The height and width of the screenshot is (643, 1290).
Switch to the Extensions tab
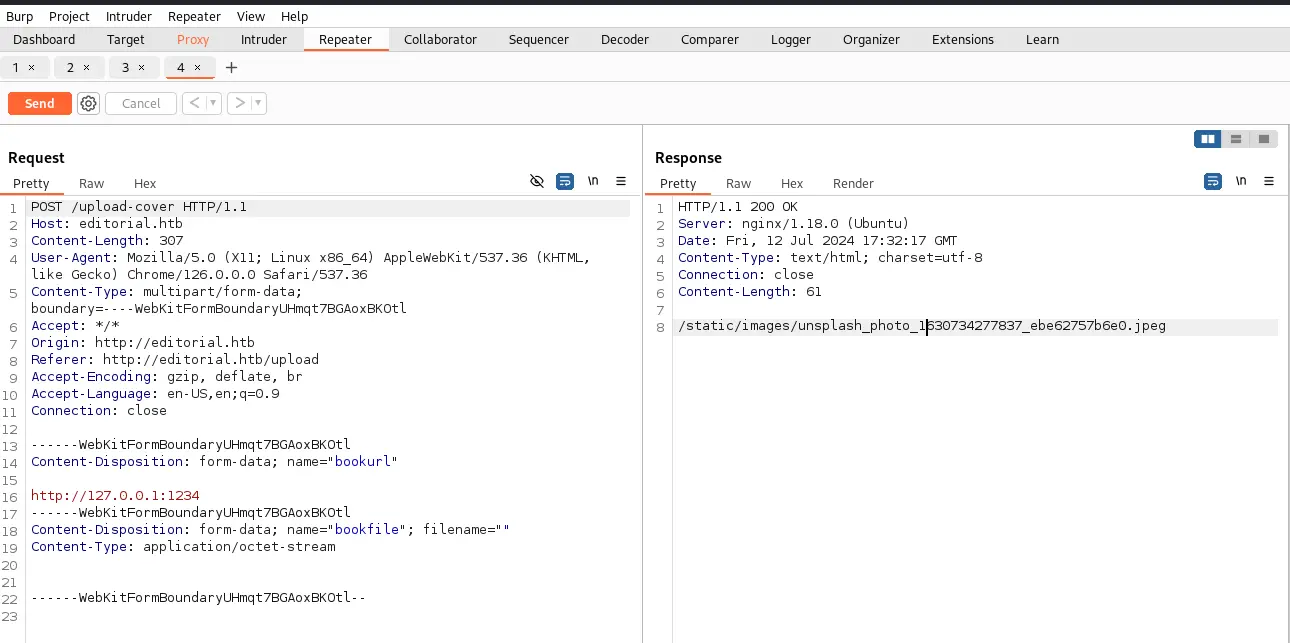pyautogui.click(x=963, y=40)
